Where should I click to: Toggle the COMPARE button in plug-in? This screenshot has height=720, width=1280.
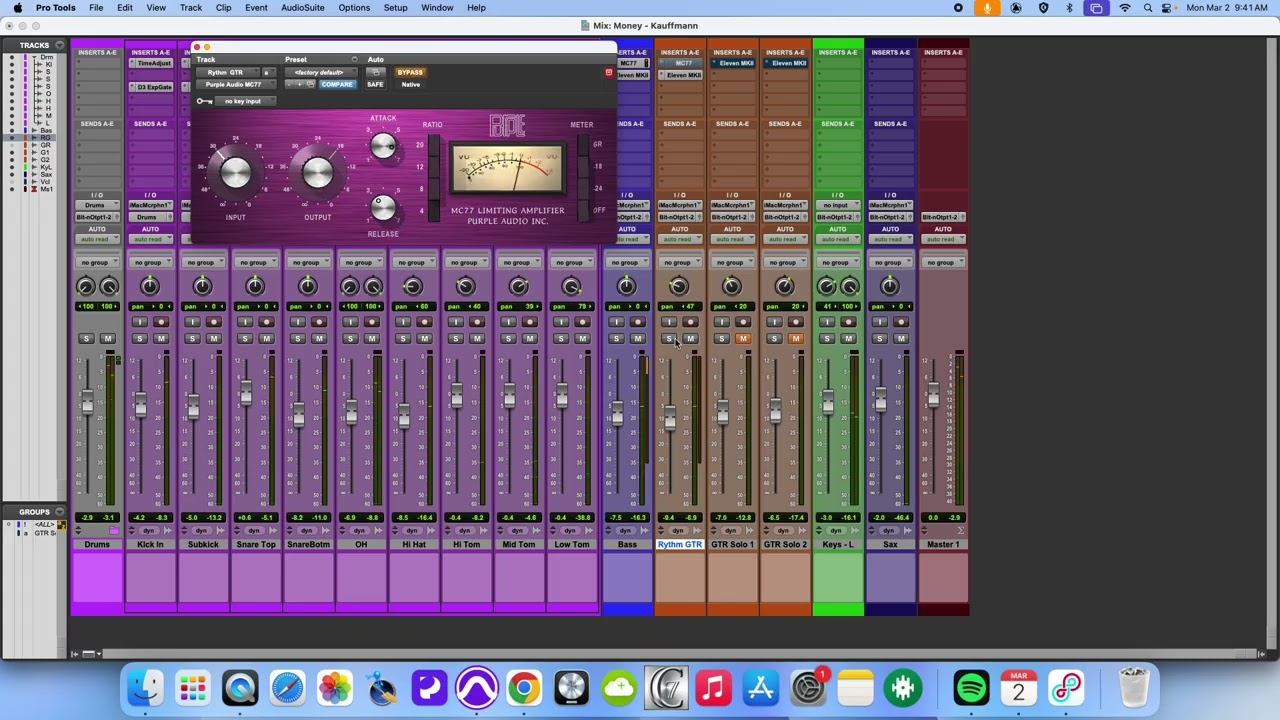click(337, 84)
